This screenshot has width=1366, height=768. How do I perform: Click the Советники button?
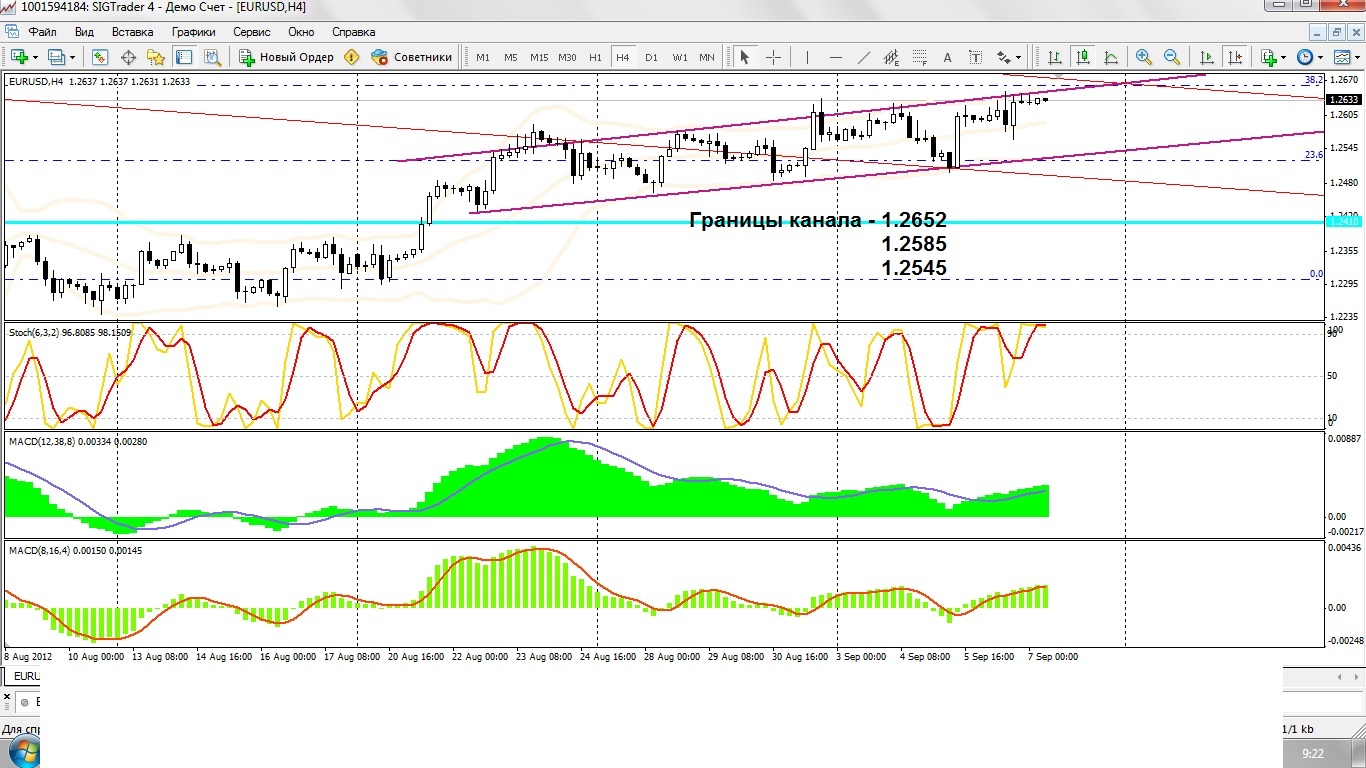tap(411, 57)
